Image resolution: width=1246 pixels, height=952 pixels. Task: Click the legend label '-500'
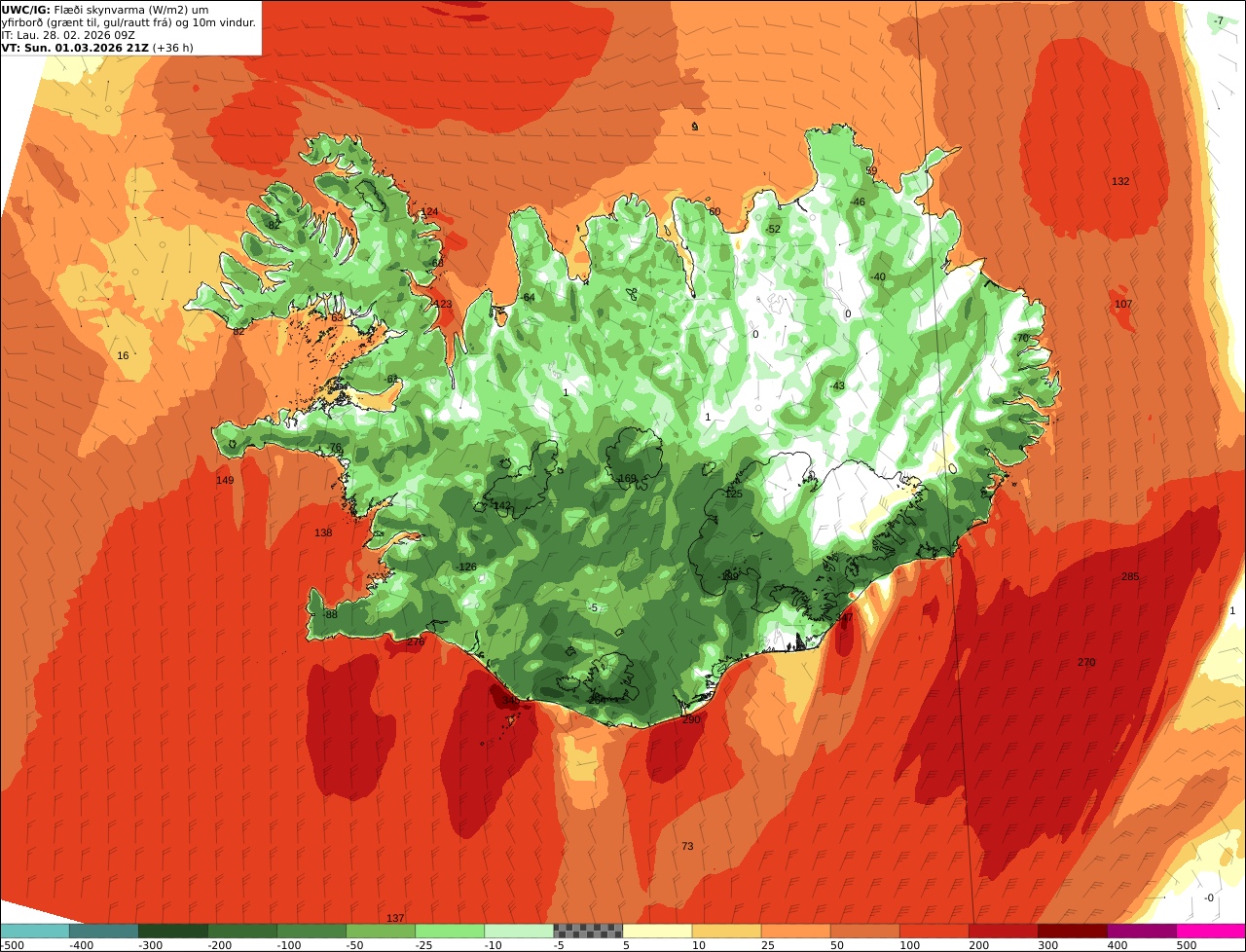(x=12, y=944)
